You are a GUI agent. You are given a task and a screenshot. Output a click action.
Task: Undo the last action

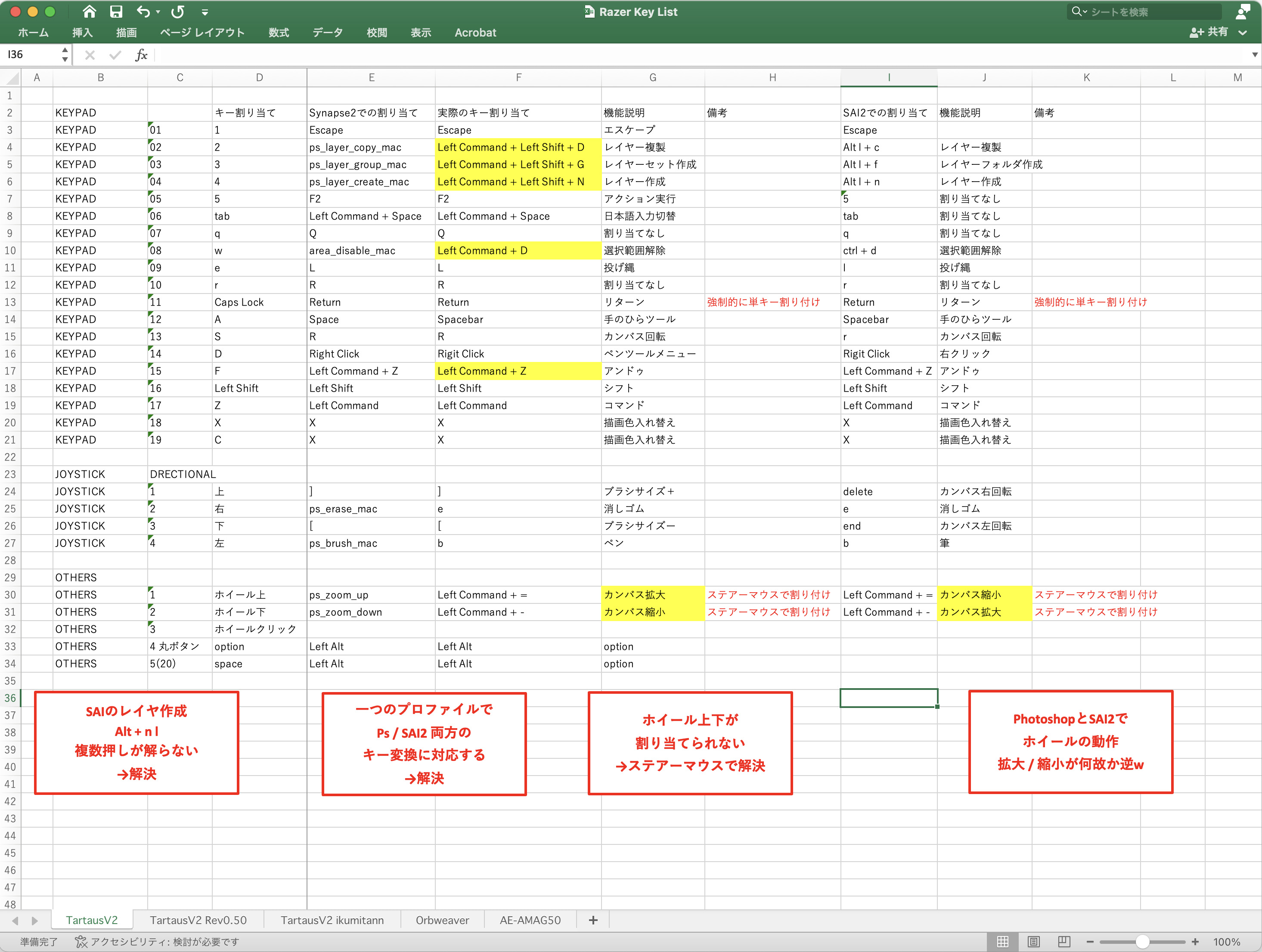click(x=143, y=12)
